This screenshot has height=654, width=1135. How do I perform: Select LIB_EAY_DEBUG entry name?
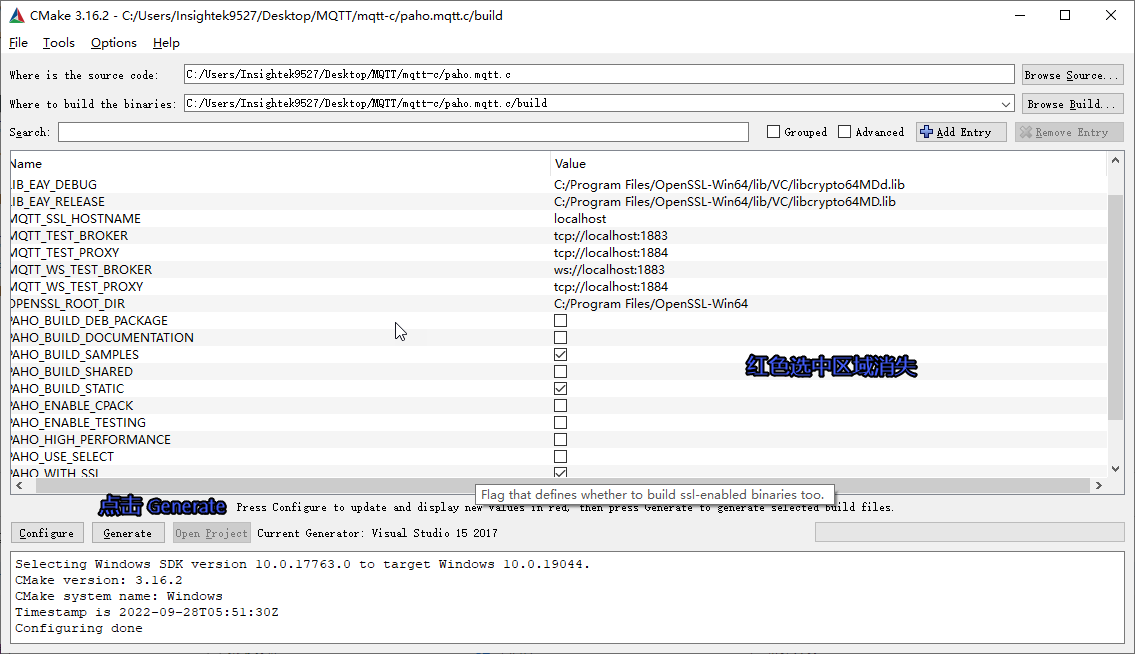click(x=54, y=185)
